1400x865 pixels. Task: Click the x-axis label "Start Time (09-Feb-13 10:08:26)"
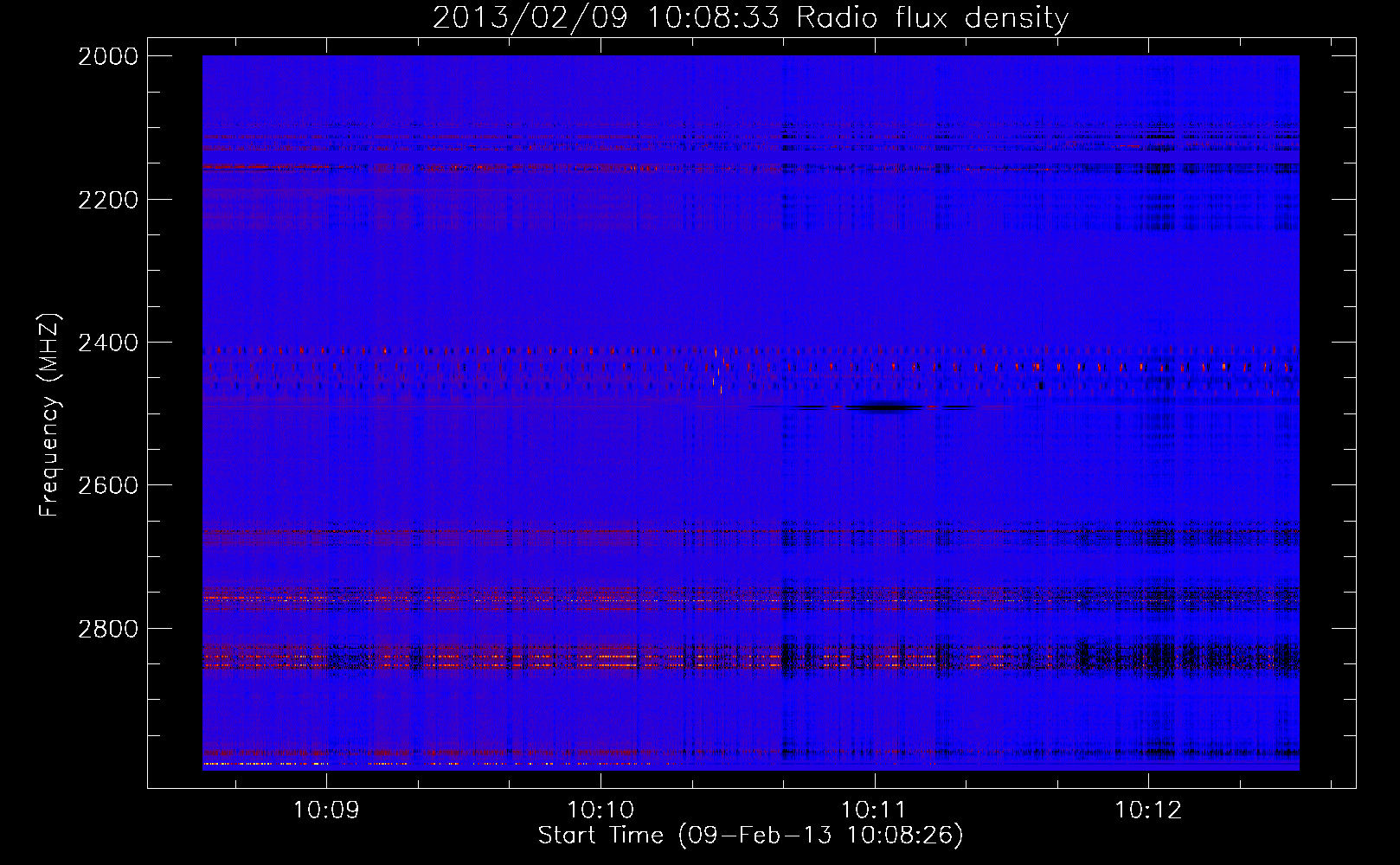[x=750, y=836]
